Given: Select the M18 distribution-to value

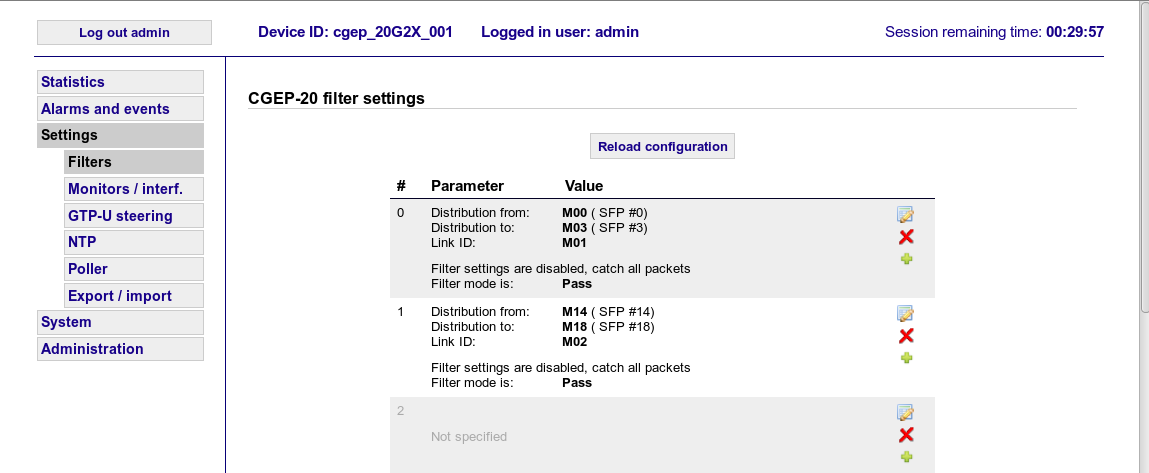Looking at the screenshot, I should (x=574, y=326).
